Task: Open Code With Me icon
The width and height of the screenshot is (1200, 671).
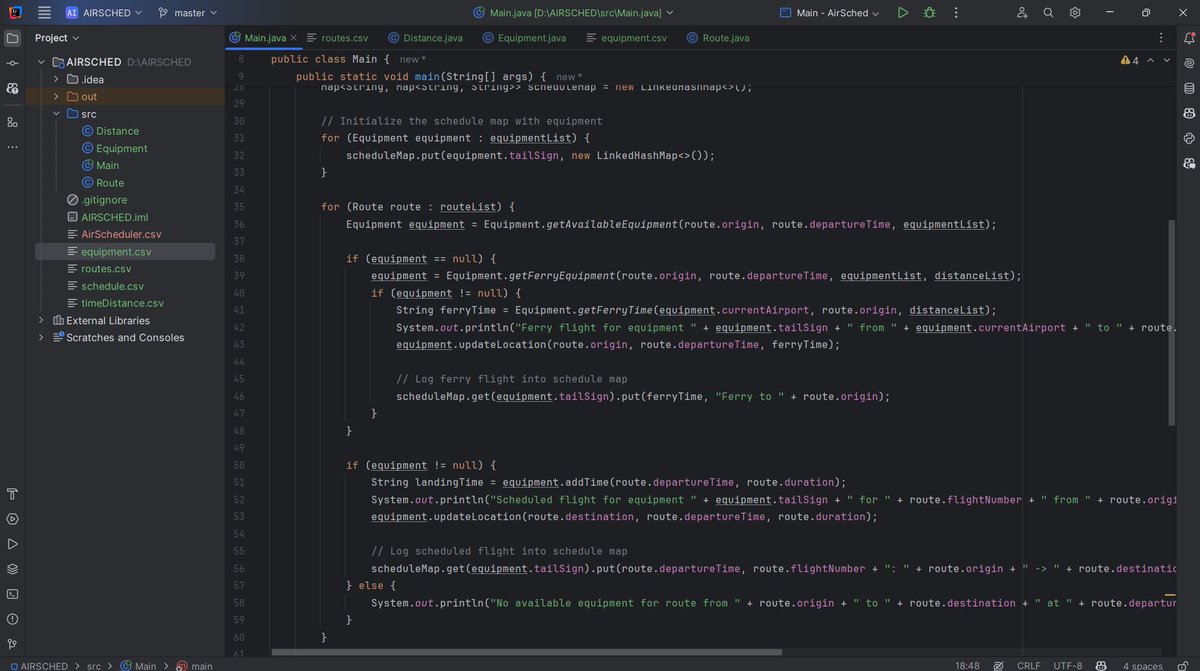Action: point(1021,13)
